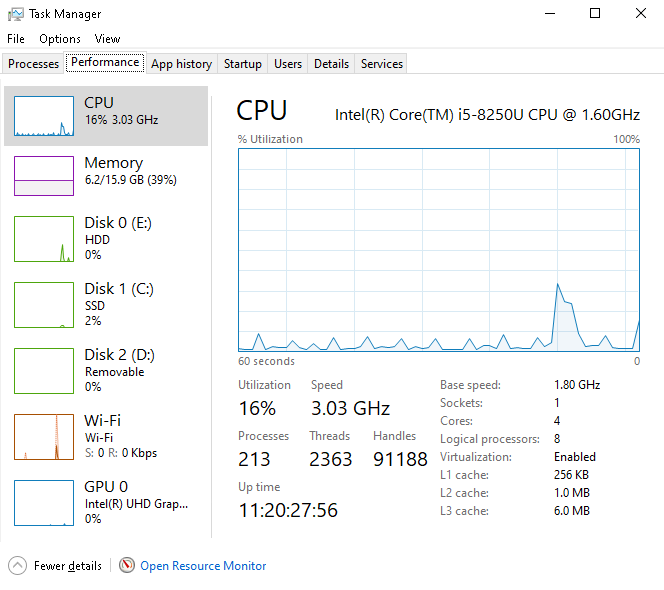Collapse view with Fewer details chevron
664x590 pixels.
coord(18,566)
